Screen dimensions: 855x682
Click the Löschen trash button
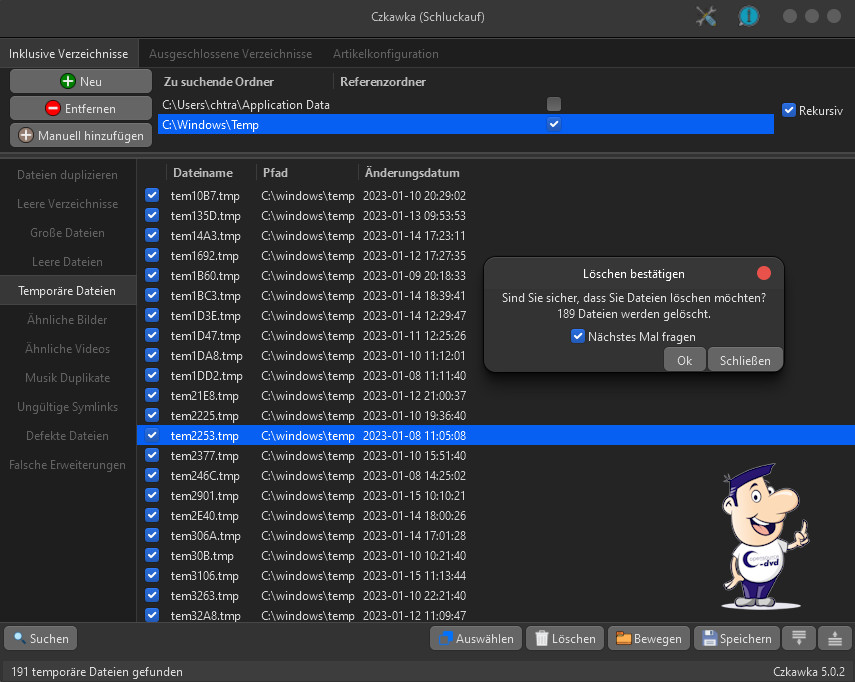(x=565, y=638)
